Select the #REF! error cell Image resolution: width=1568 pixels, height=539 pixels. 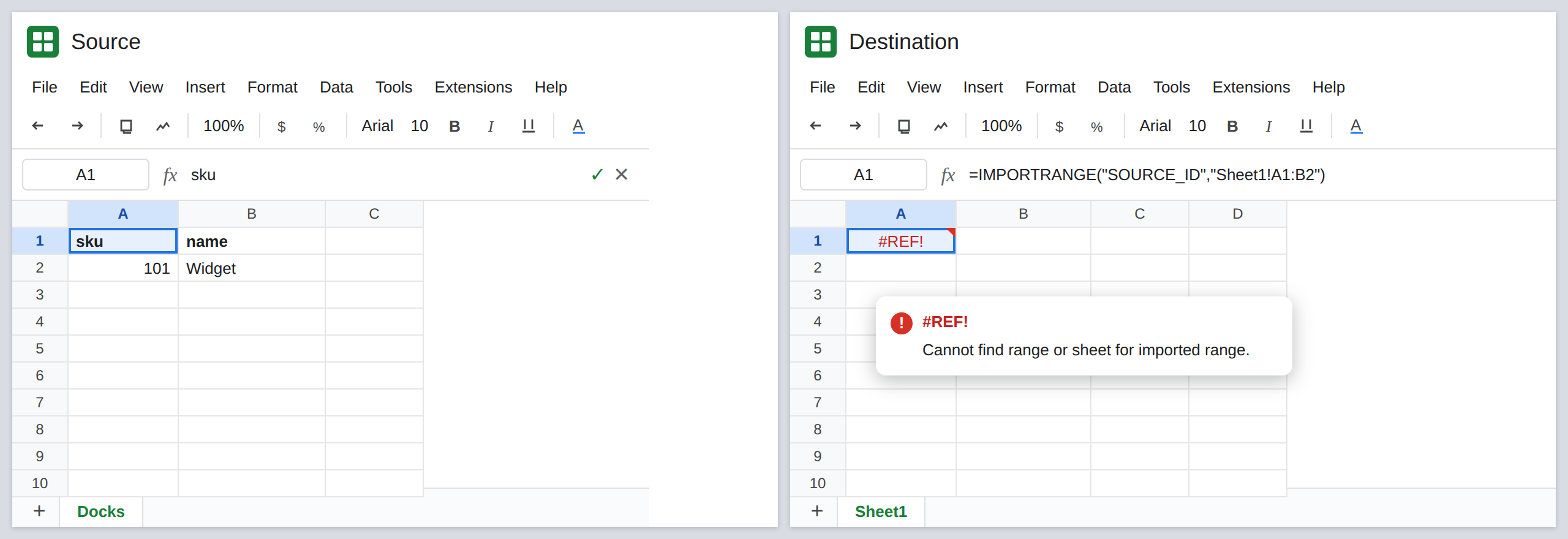tap(901, 241)
